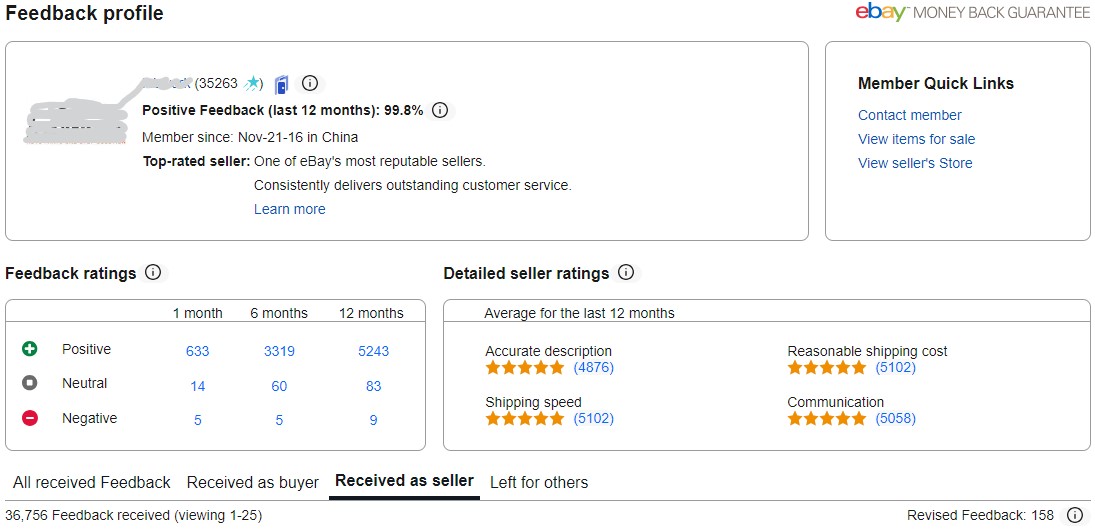Click info icon next to Feedback ratings
1095x529 pixels.
pos(153,273)
